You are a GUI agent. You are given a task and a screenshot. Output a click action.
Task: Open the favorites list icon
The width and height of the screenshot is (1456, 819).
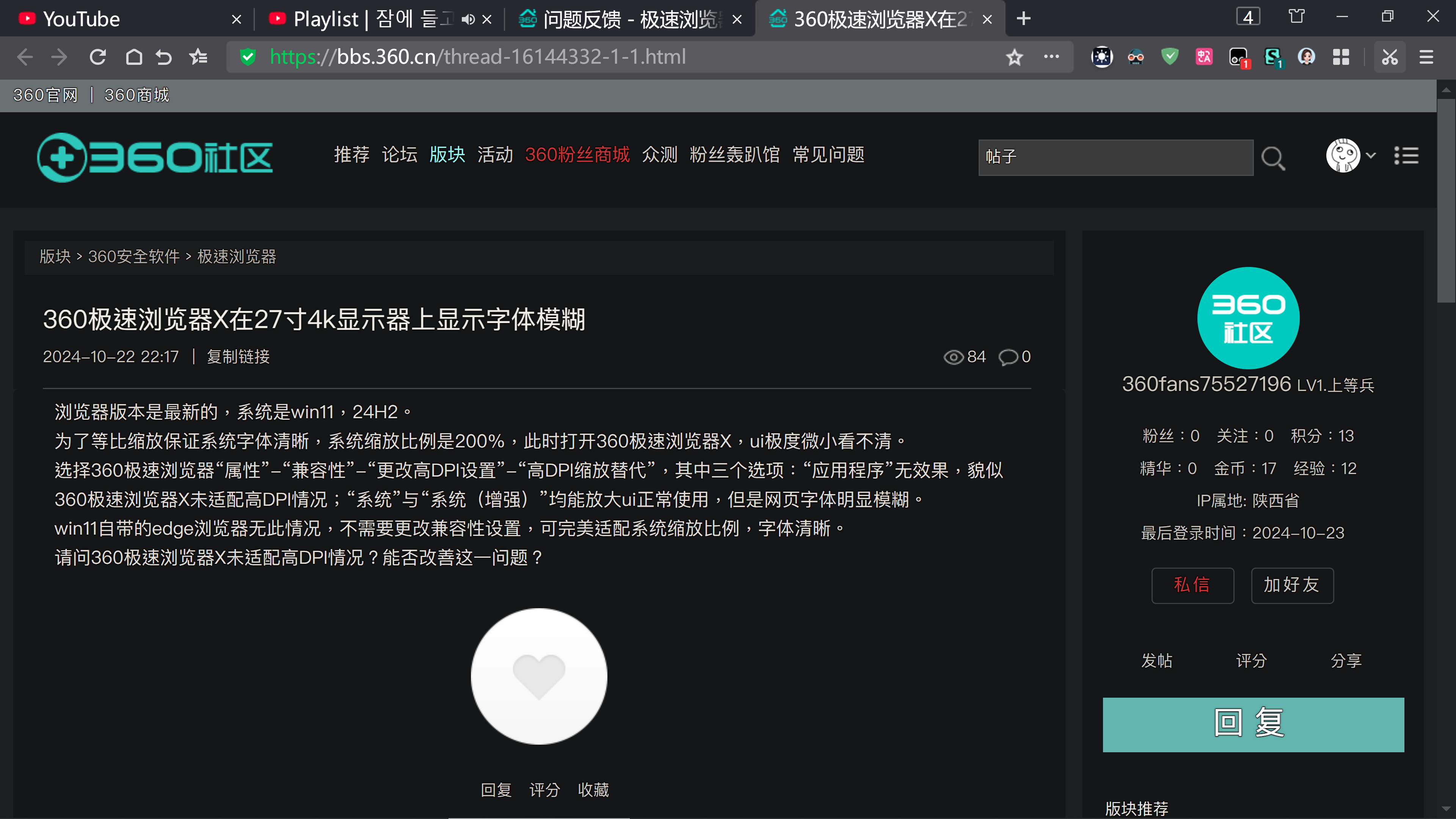[x=198, y=57]
